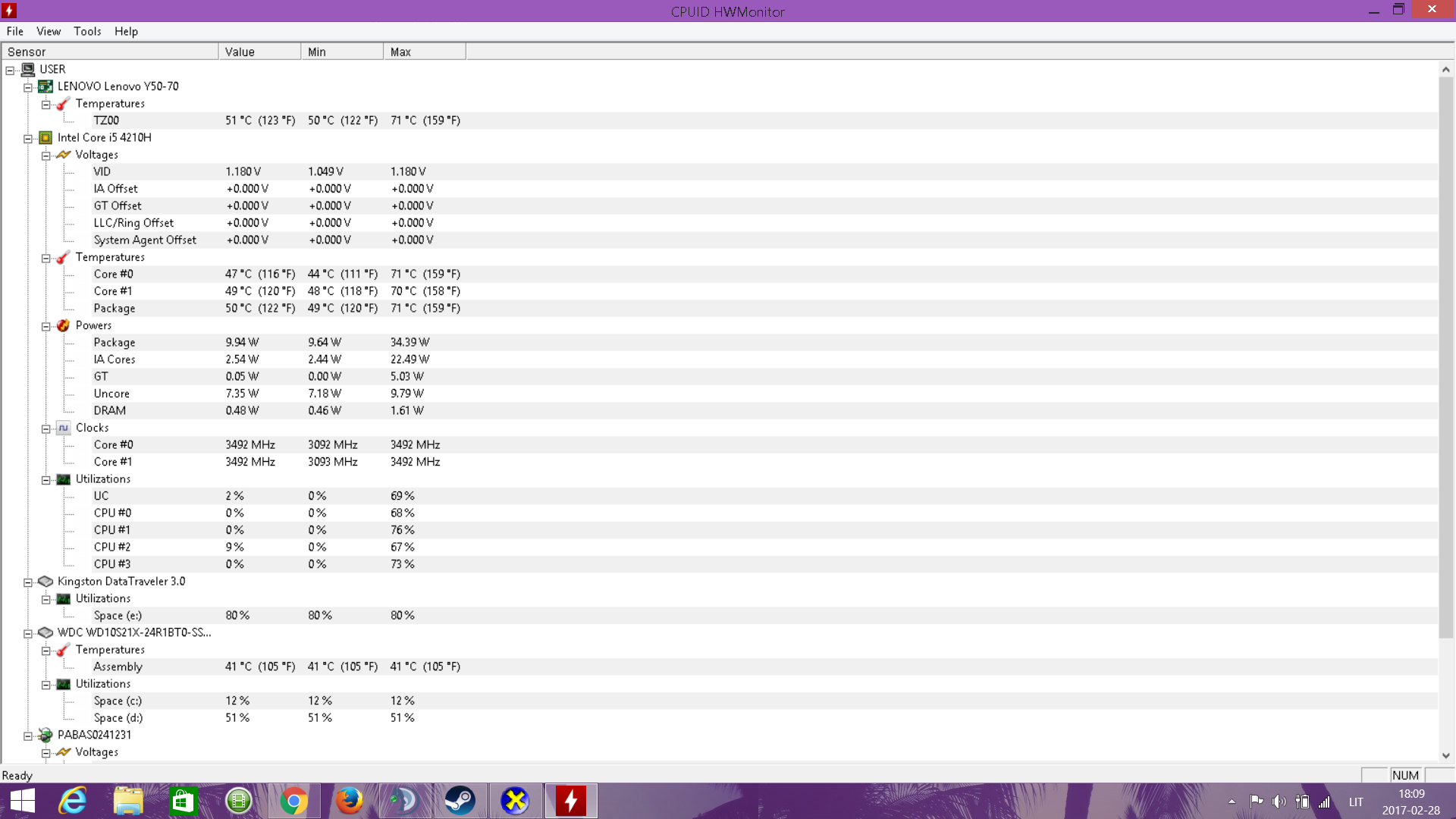This screenshot has width=1456, height=819.
Task: Collapse the PABAS0241231 battery node
Action: click(28, 736)
